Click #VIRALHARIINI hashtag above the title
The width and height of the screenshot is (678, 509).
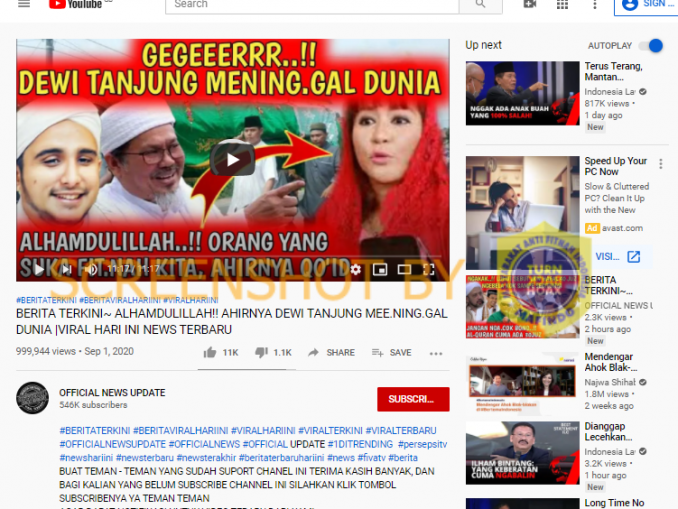191,300
